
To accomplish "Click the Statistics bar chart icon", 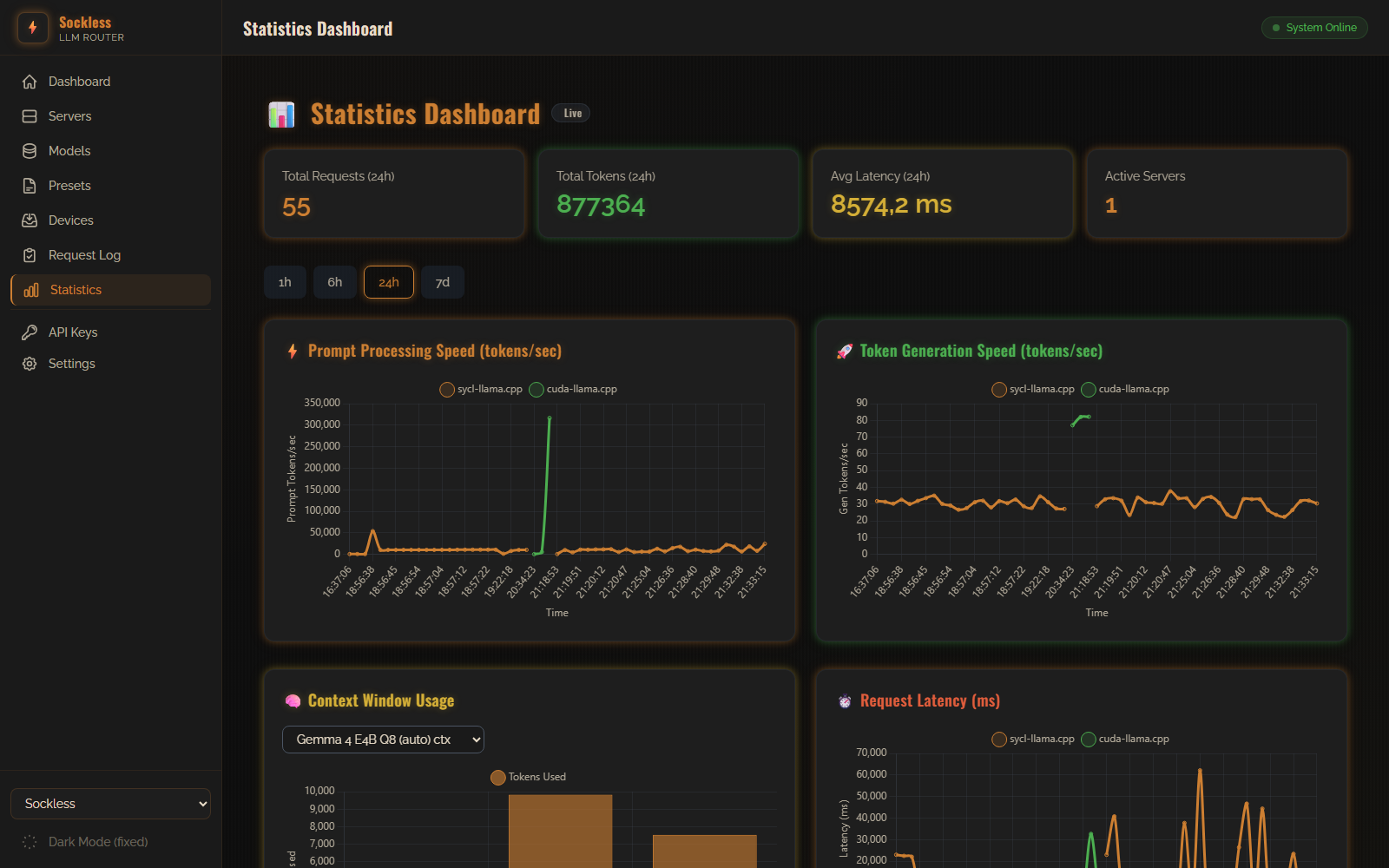I will (31, 290).
